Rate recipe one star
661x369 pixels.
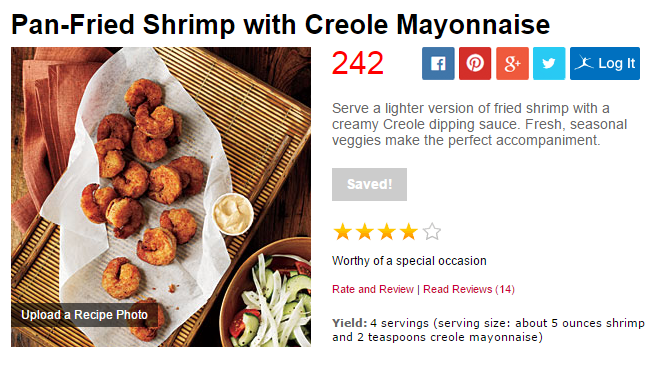pos(343,232)
